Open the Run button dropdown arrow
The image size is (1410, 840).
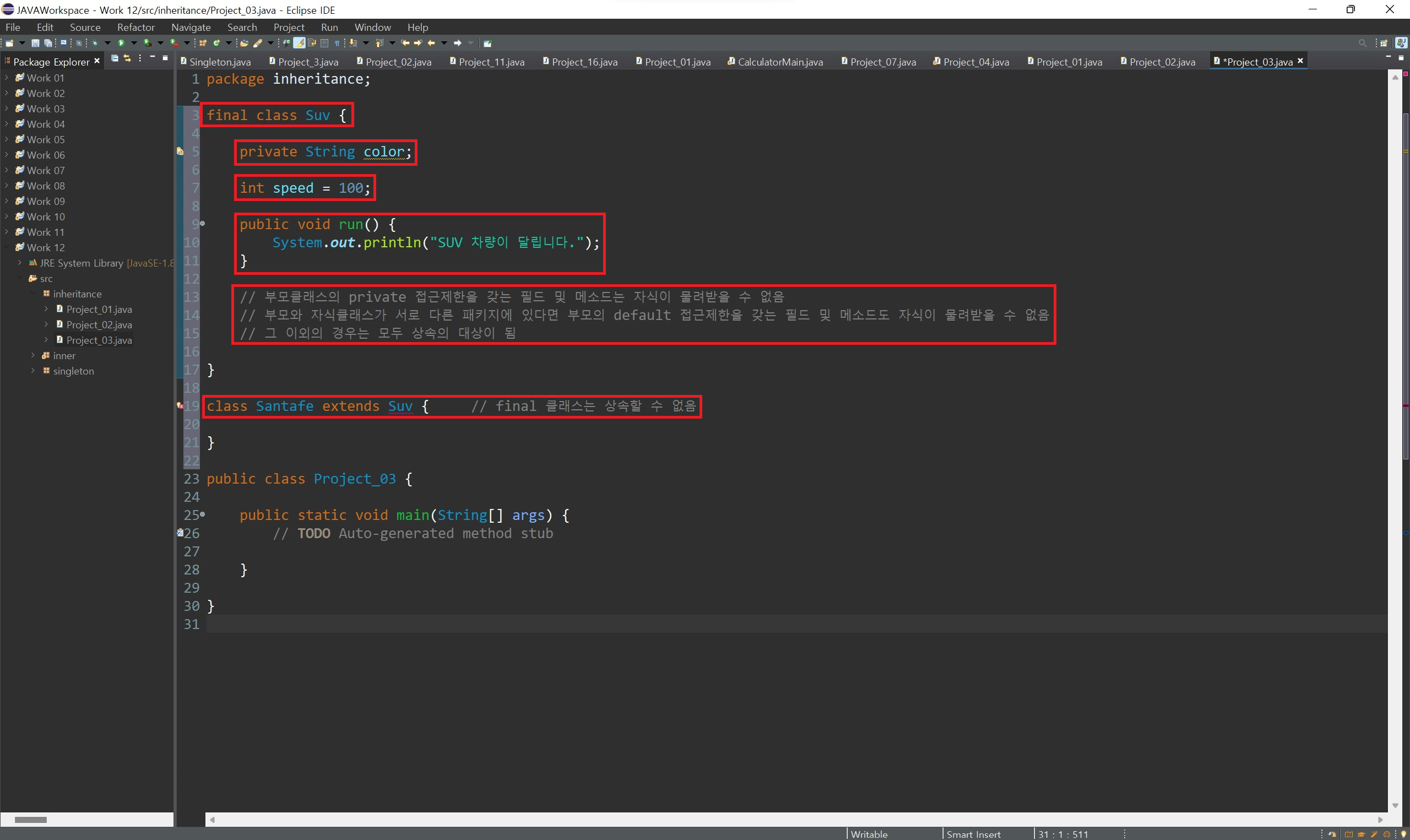(x=134, y=43)
